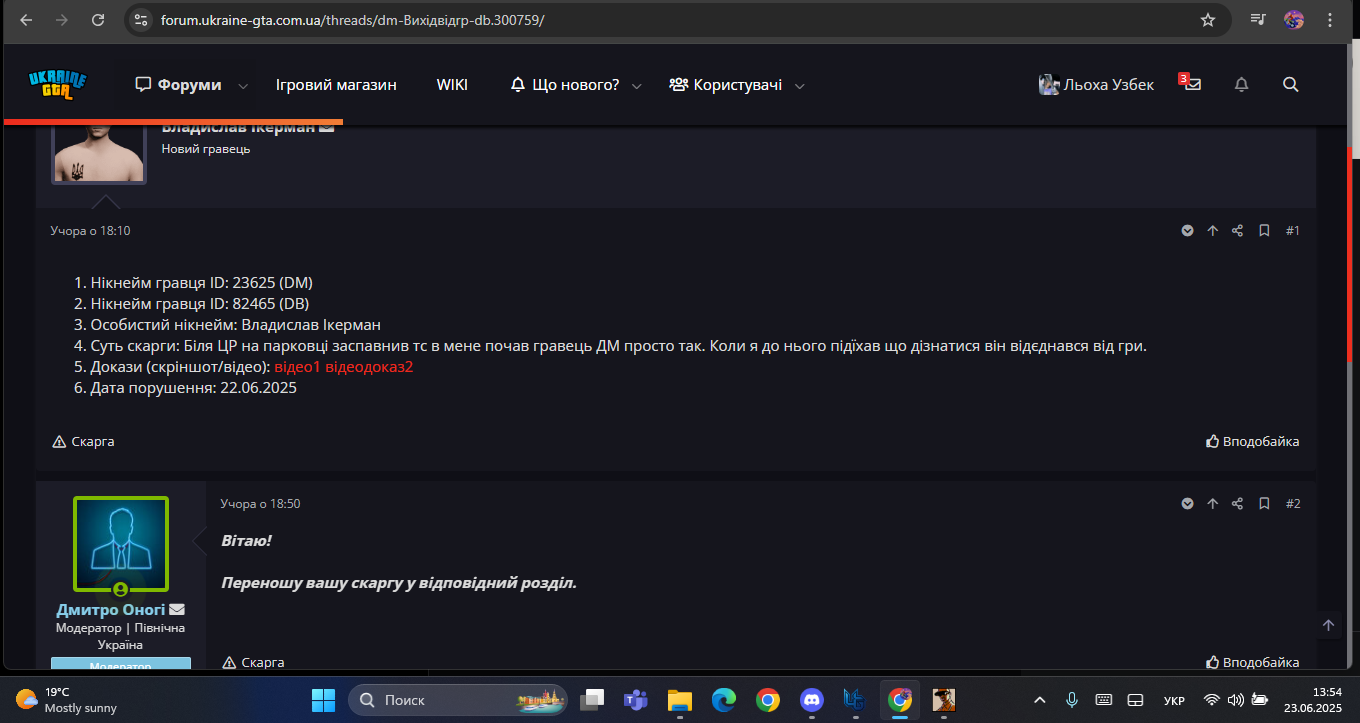Image resolution: width=1360 pixels, height=723 pixels.
Task: Expand the Що нового? dropdown chevron
Action: [638, 86]
